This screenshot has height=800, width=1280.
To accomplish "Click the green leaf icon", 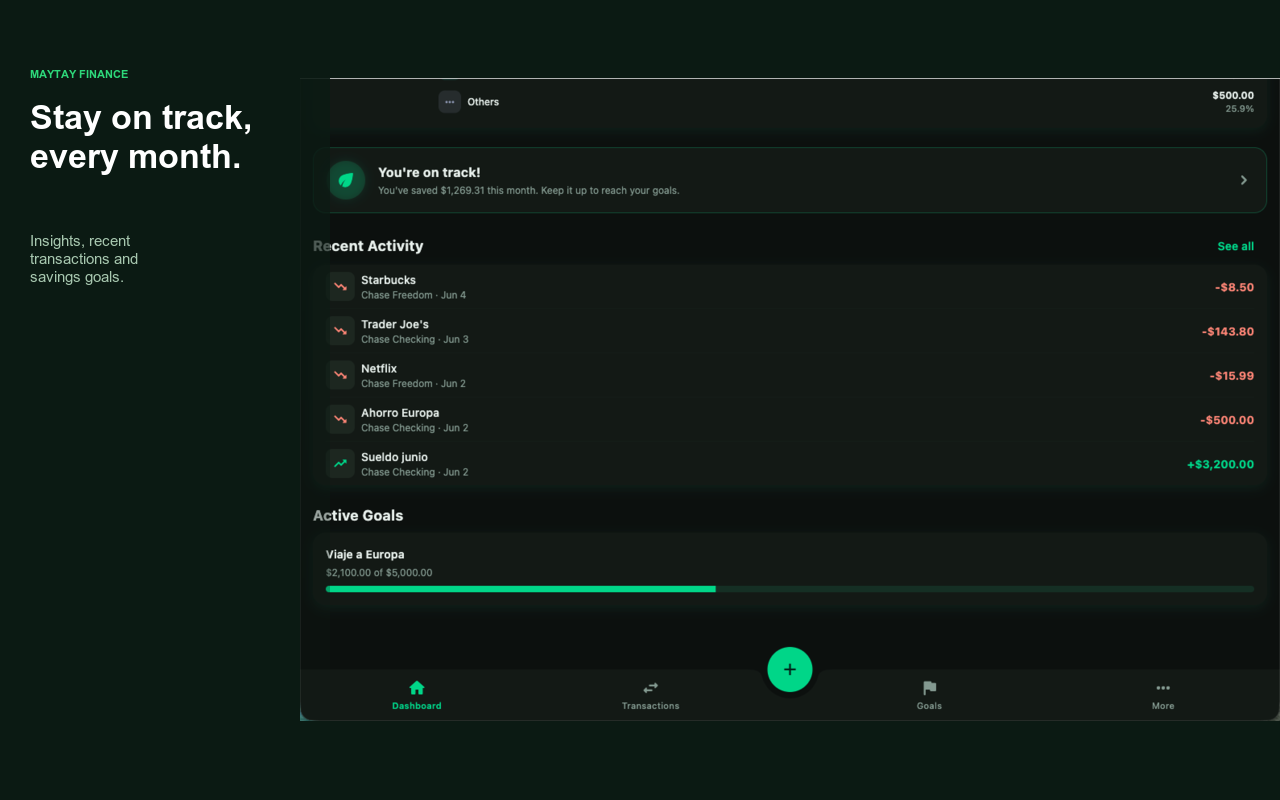I will pos(346,180).
